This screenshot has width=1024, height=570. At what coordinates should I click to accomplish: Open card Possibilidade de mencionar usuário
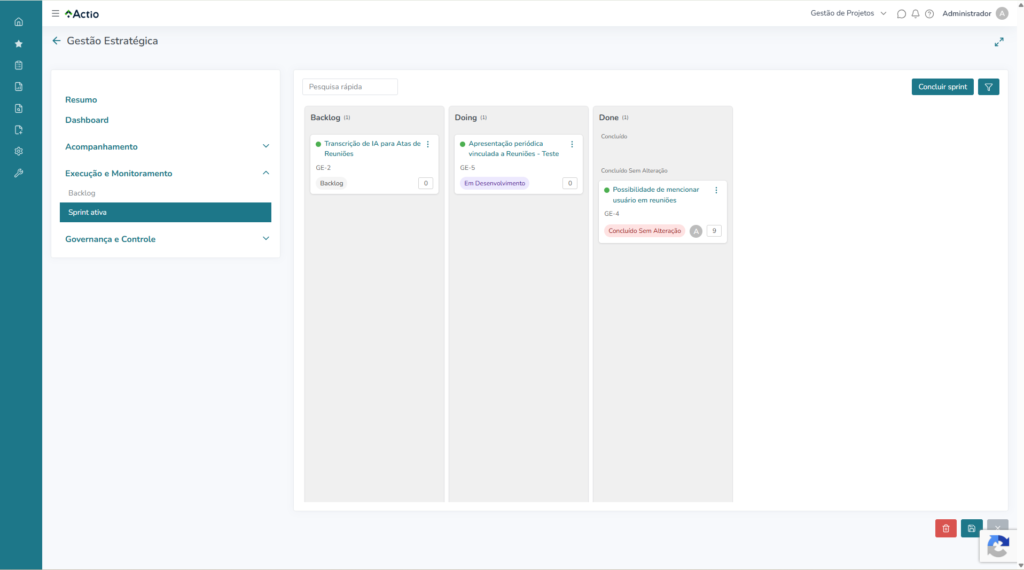pyautogui.click(x=656, y=195)
